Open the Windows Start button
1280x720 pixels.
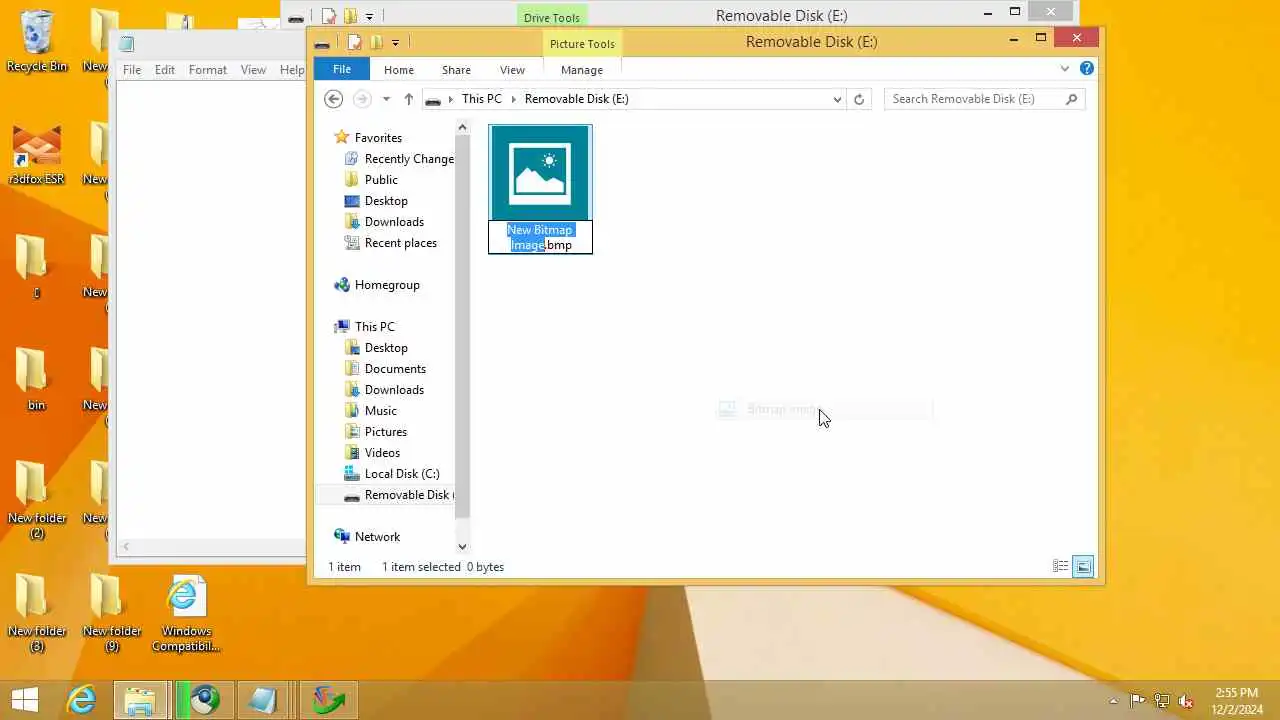(25, 700)
